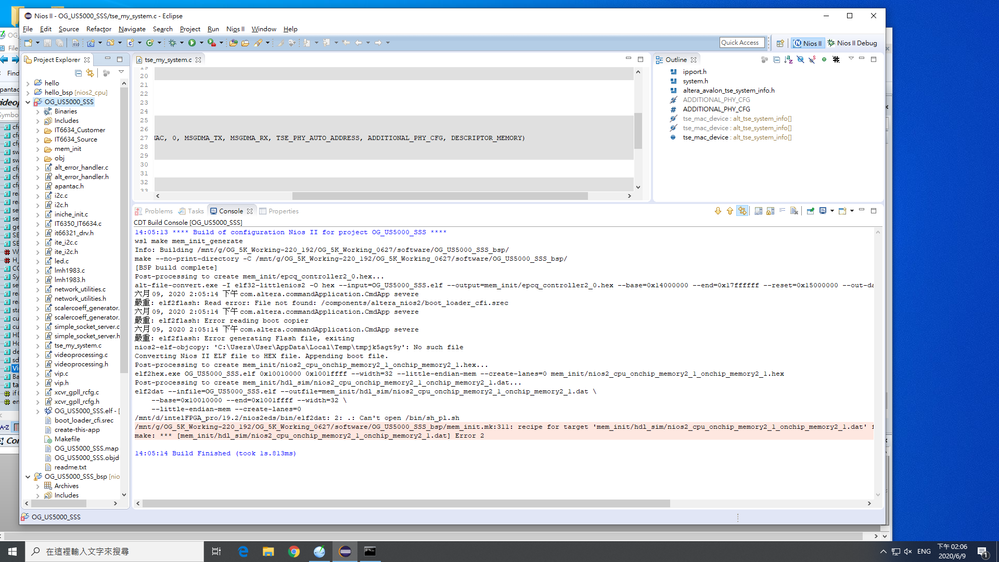This screenshot has height=562, width=999.
Task: Open the Nios II menu
Action: click(235, 29)
